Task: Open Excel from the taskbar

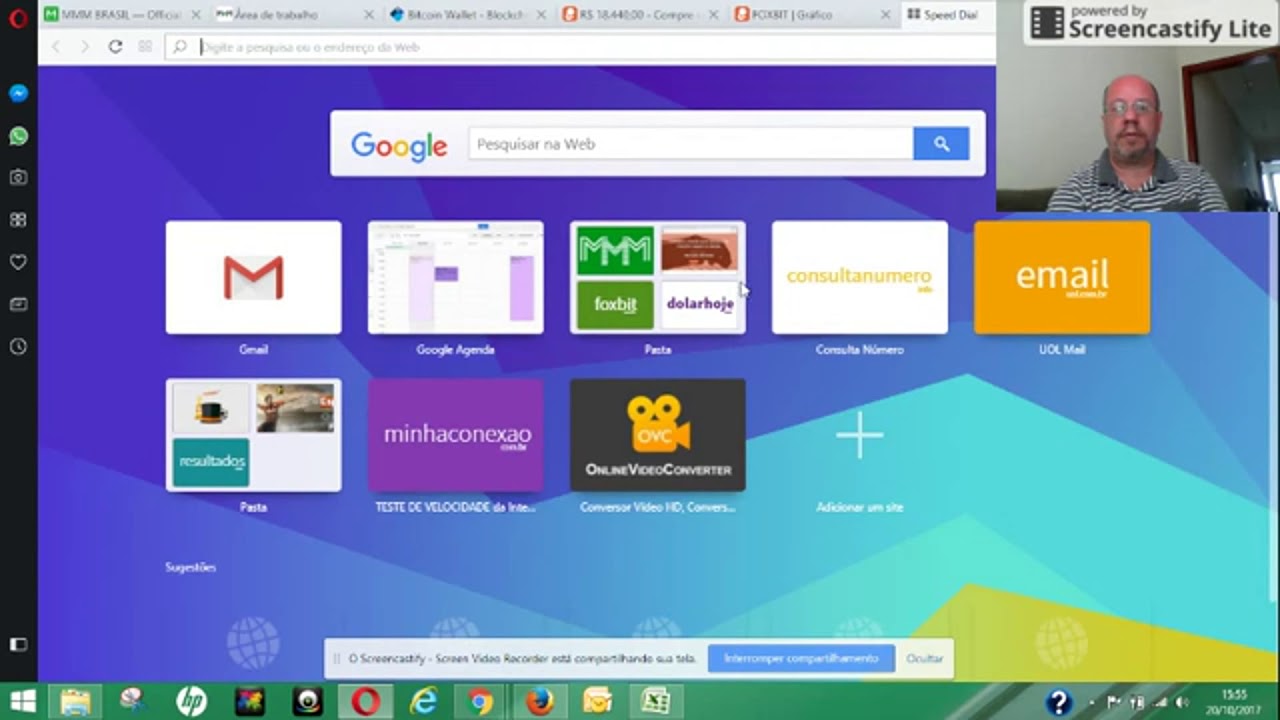Action: click(x=656, y=701)
